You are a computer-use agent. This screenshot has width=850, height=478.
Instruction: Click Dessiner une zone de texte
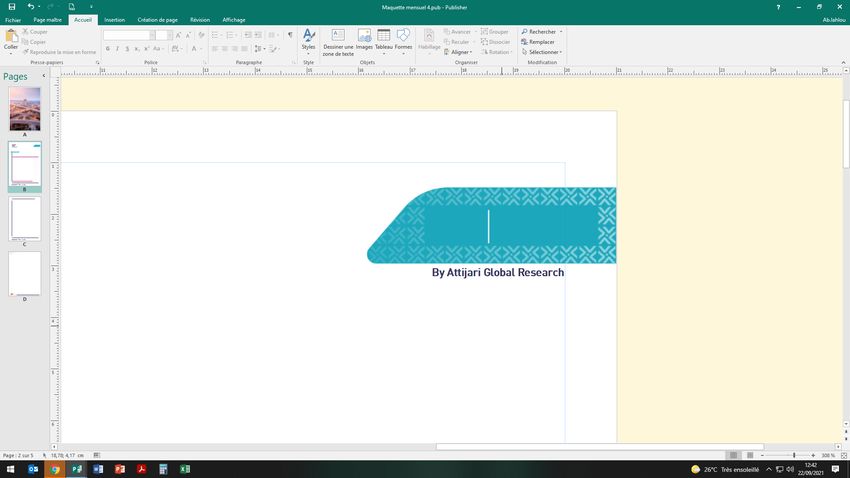[x=338, y=42]
